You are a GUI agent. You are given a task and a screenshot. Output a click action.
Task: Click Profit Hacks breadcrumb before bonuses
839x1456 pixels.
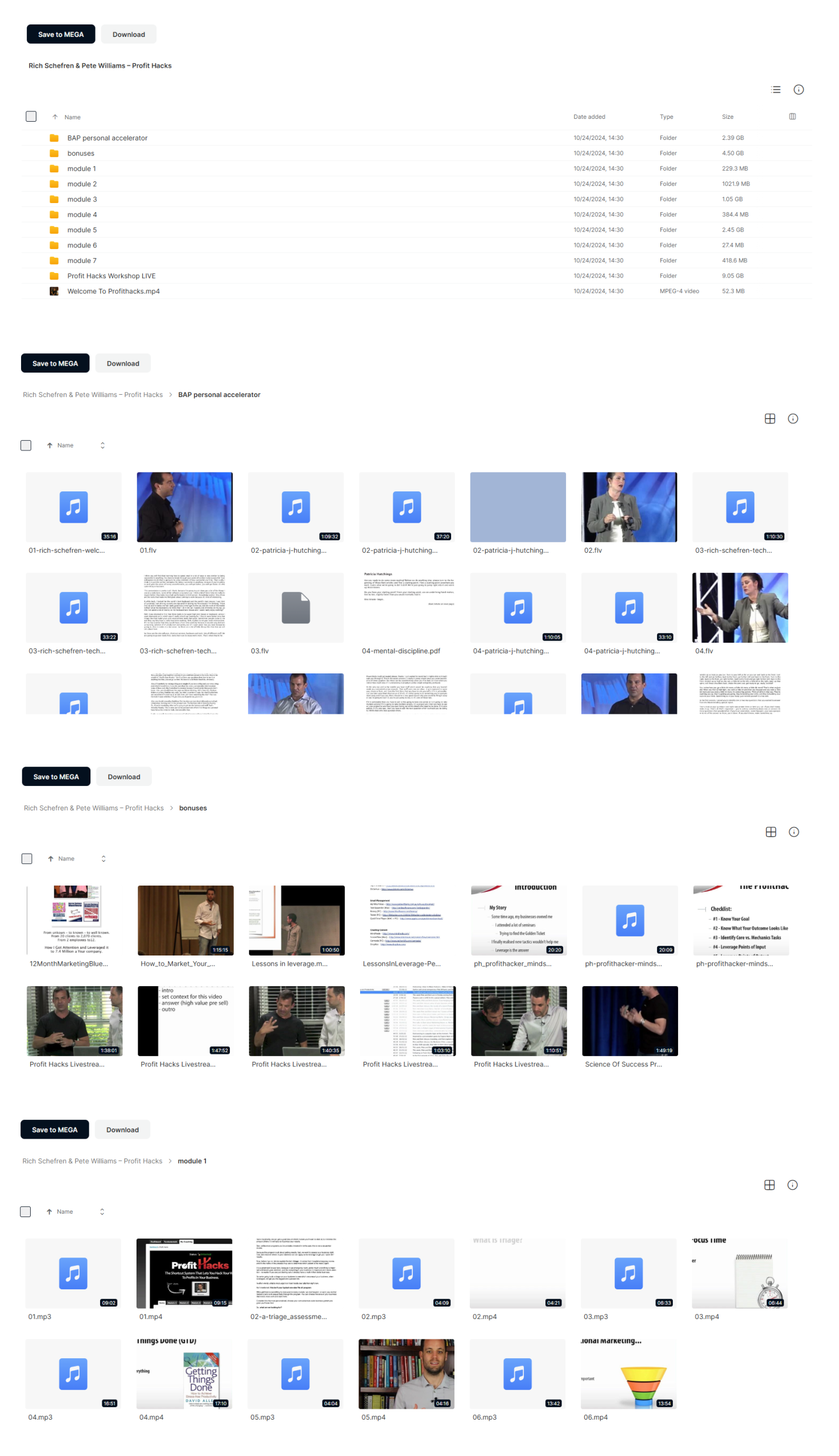tap(94, 808)
